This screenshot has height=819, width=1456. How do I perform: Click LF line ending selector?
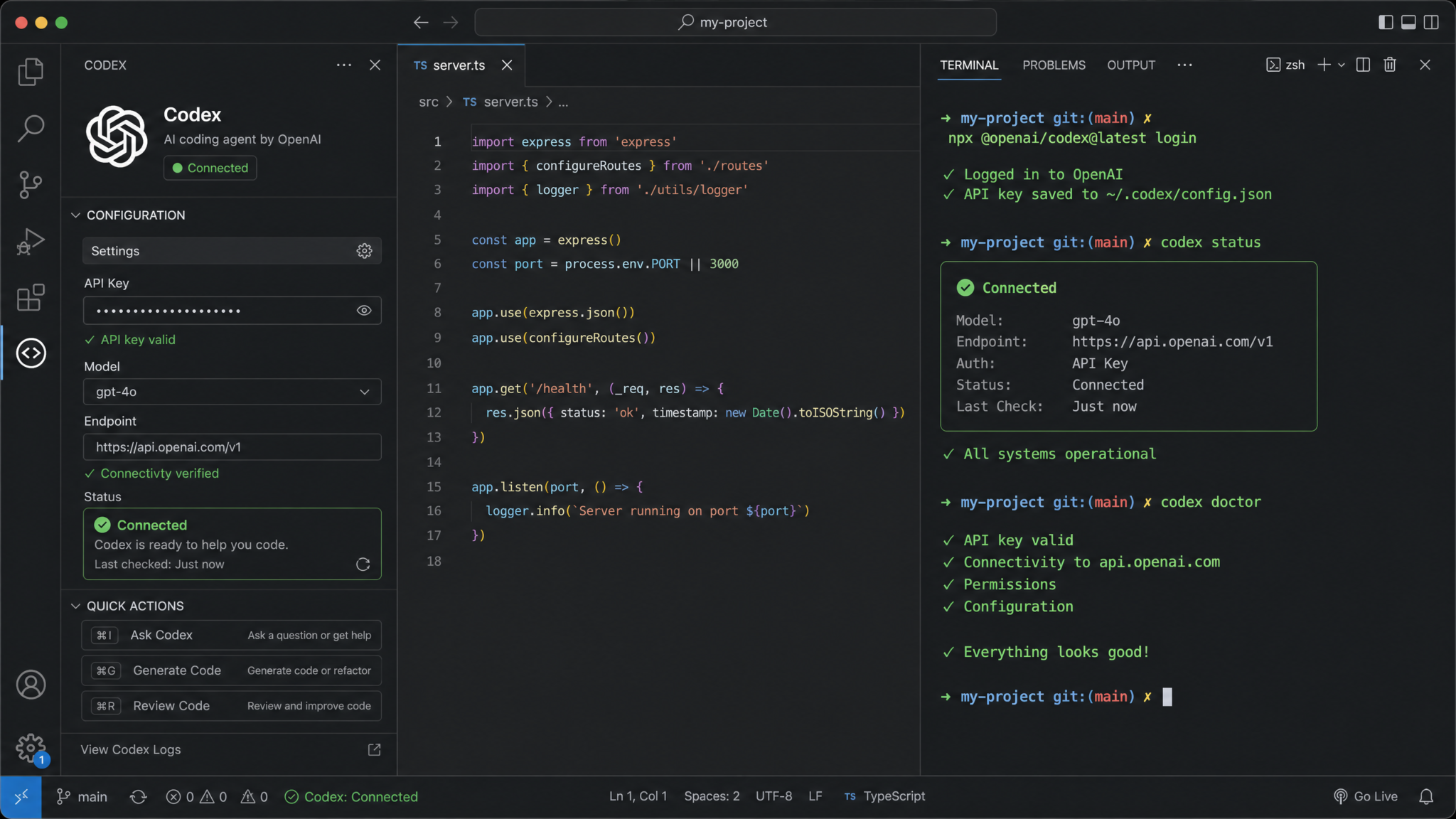815,796
